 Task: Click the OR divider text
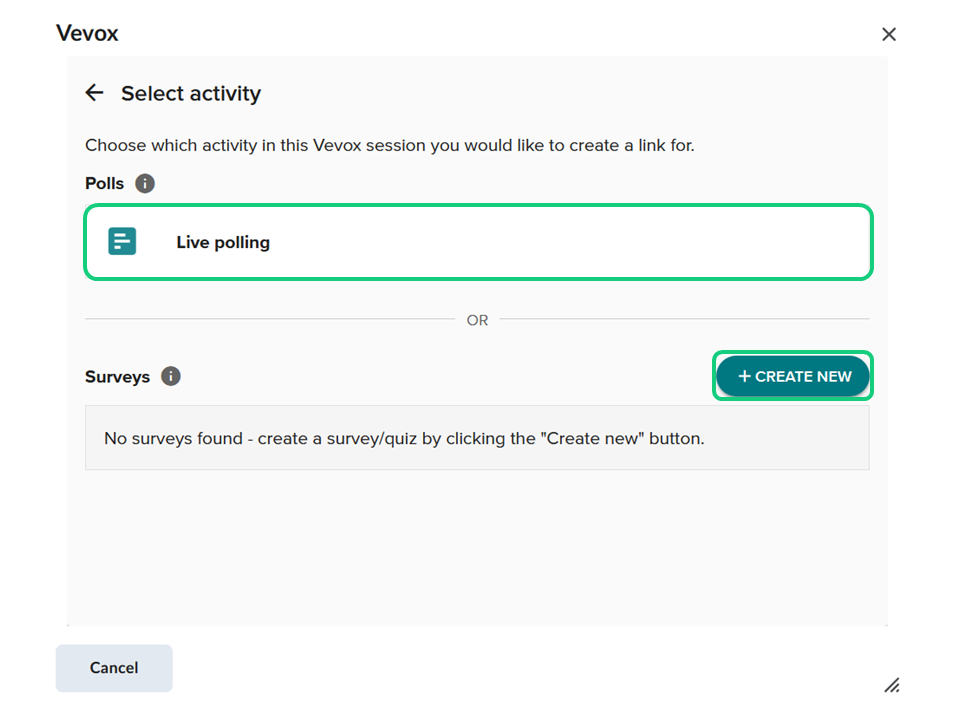point(477,320)
